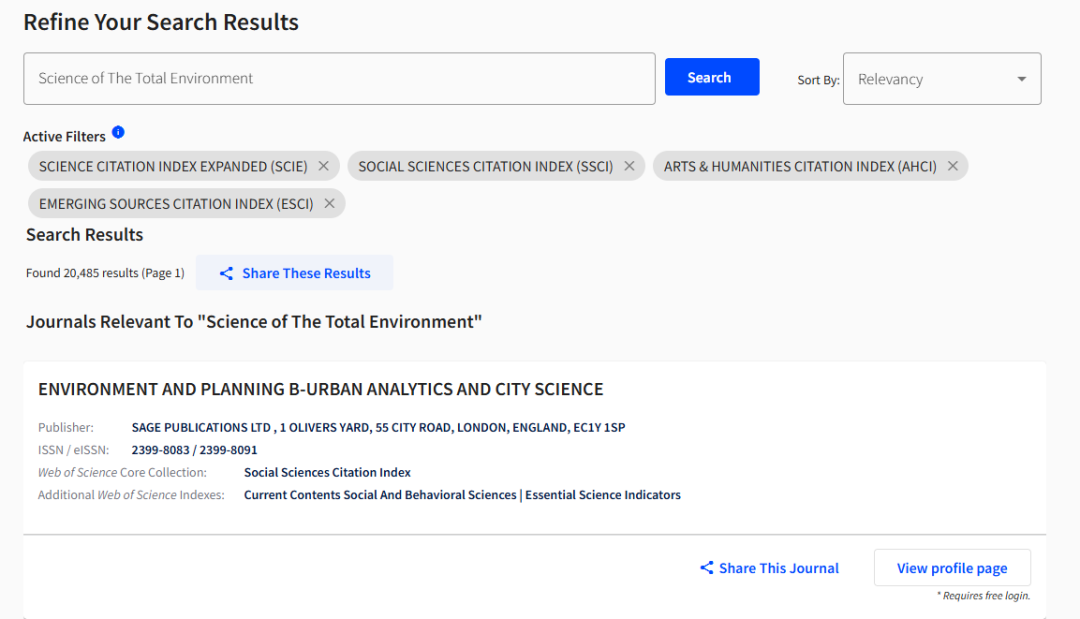Click Share This Journal text
Image resolution: width=1080 pixels, height=619 pixels.
pos(779,568)
